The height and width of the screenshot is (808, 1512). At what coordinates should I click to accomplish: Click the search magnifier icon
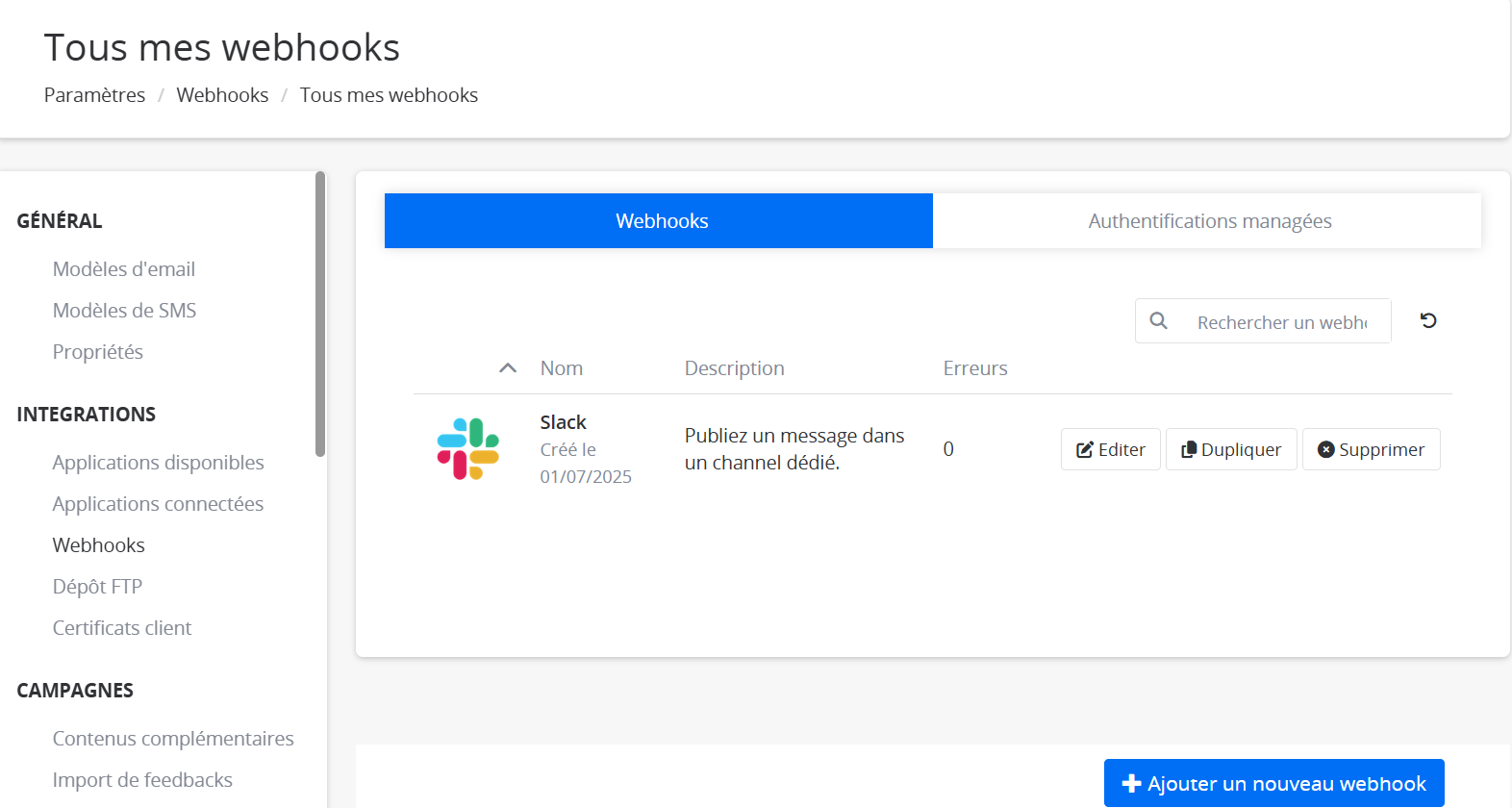[x=1159, y=321]
